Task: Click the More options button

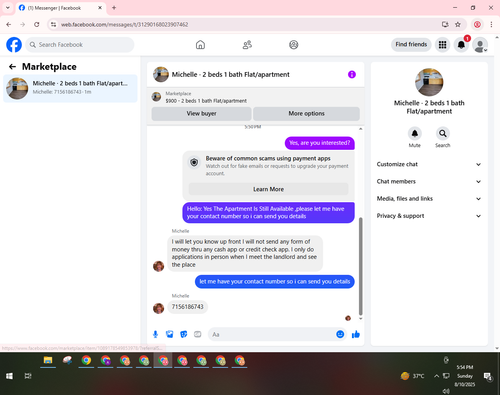Action: (x=306, y=114)
